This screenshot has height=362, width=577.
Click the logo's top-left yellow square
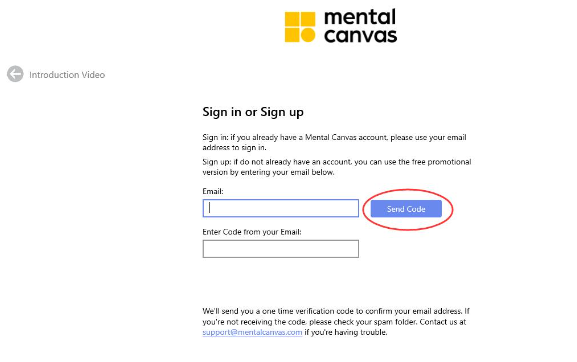(x=292, y=19)
